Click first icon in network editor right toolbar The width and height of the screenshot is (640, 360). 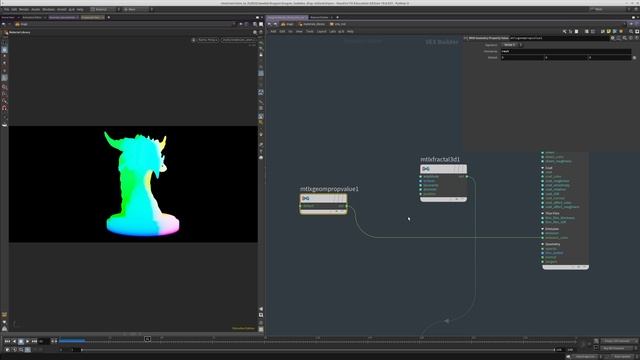564,31
